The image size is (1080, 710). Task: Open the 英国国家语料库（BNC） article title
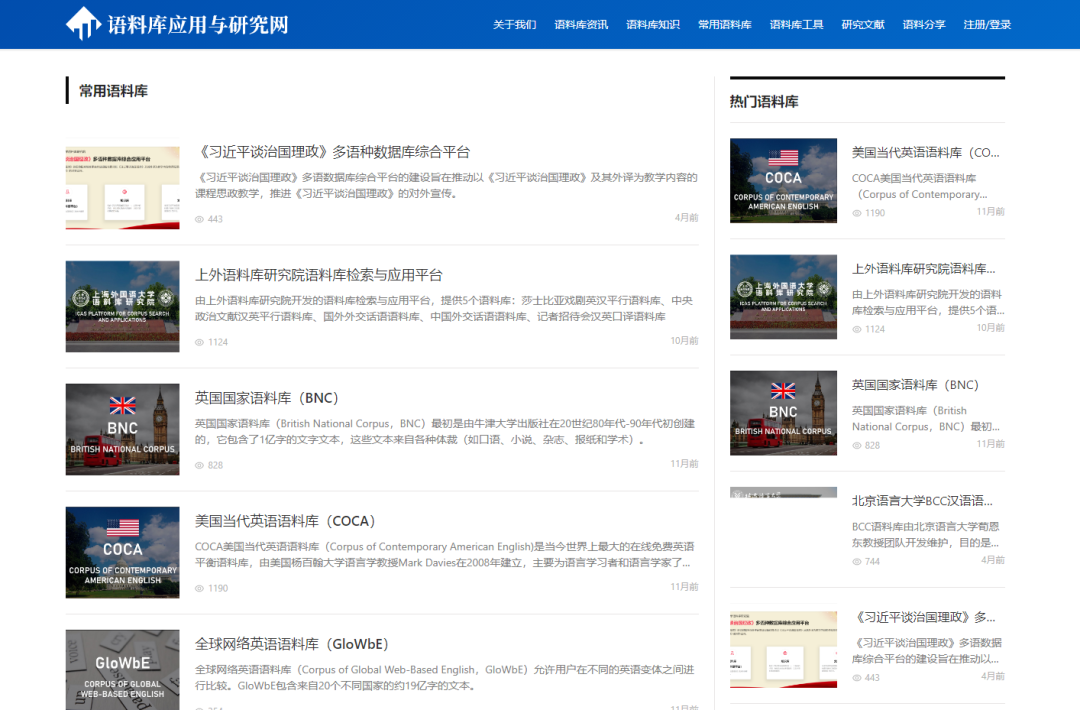(265, 397)
